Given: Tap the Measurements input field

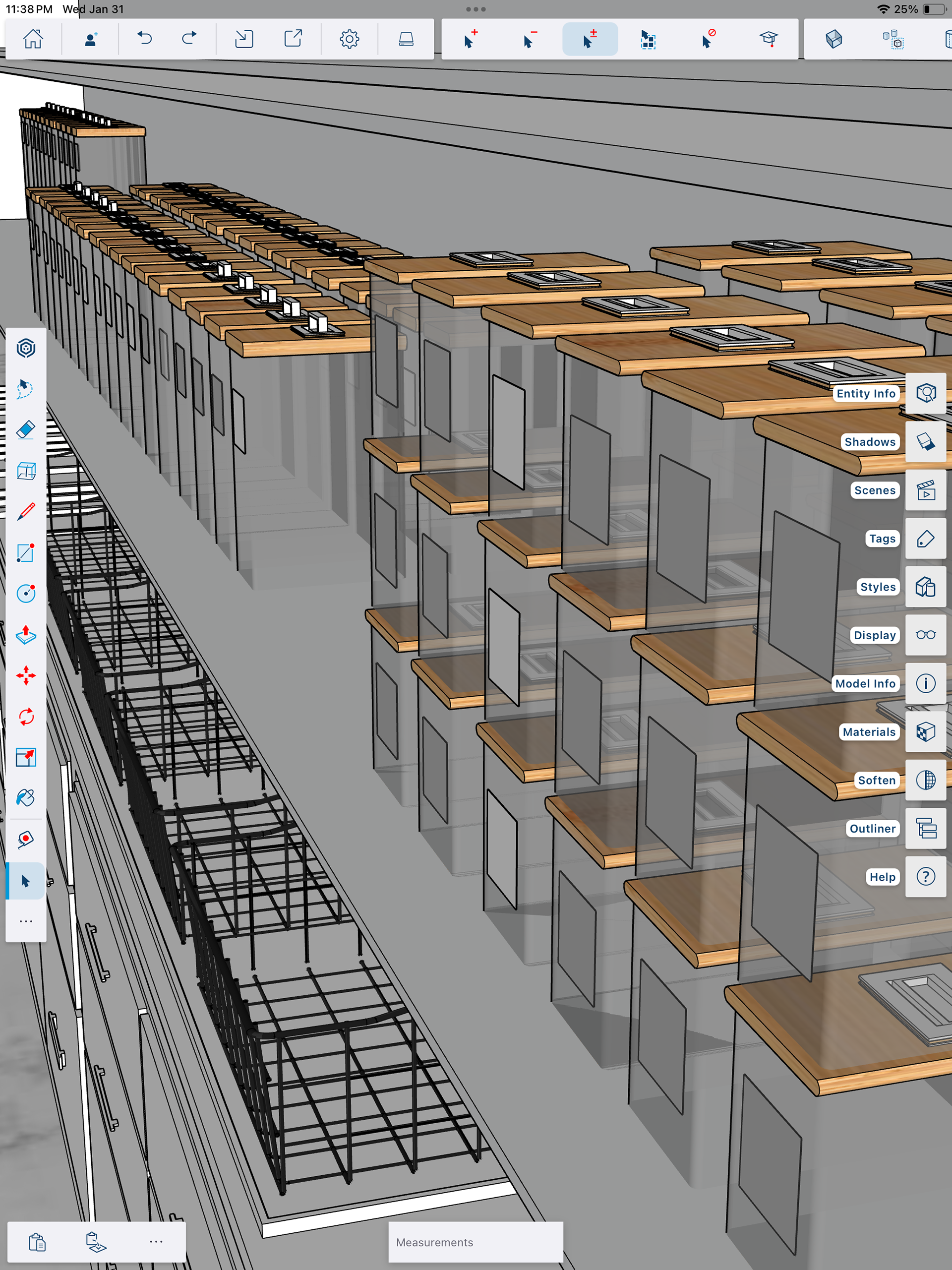Looking at the screenshot, I should click(x=476, y=1242).
